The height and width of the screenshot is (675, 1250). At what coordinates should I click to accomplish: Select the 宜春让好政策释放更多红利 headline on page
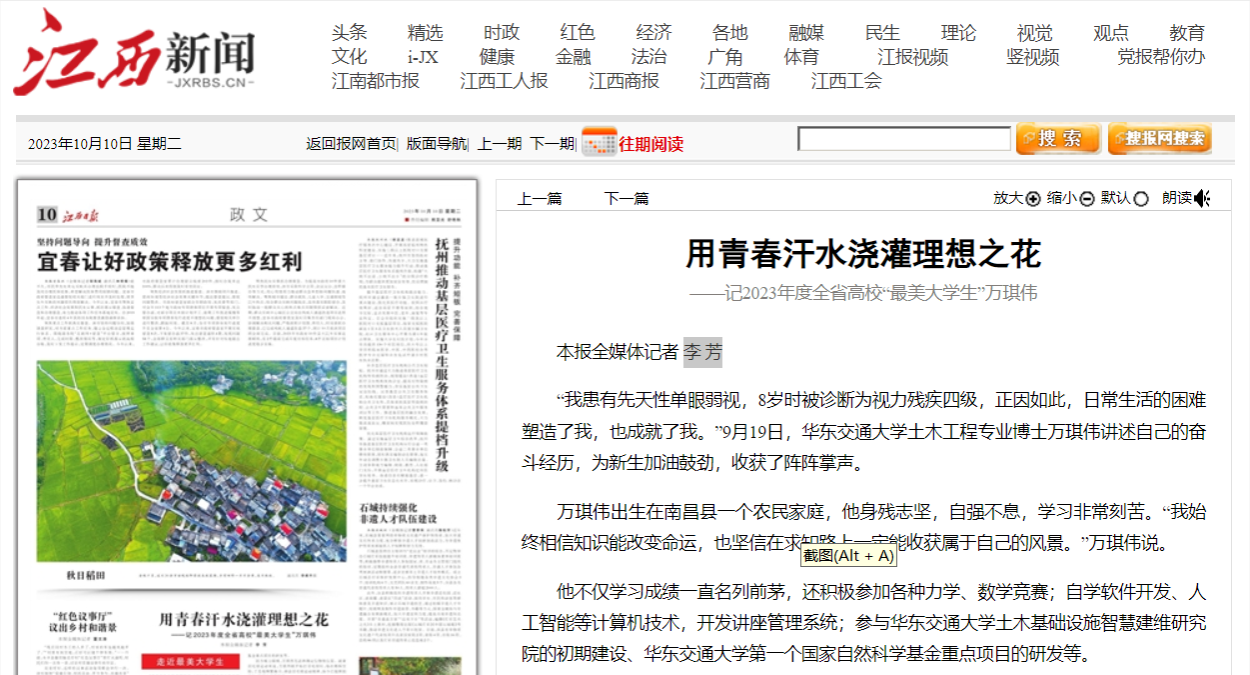click(170, 263)
